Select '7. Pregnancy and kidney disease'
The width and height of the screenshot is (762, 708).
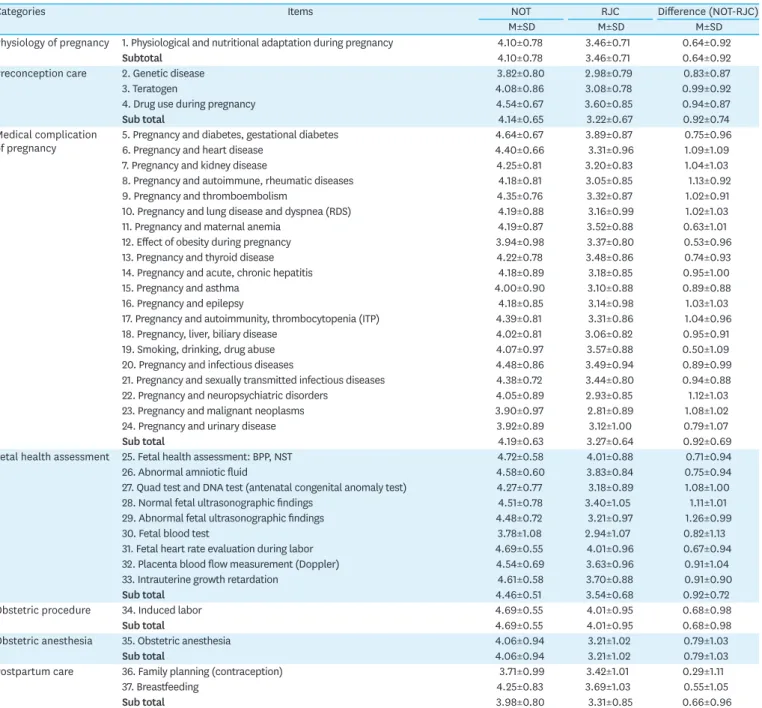194,165
